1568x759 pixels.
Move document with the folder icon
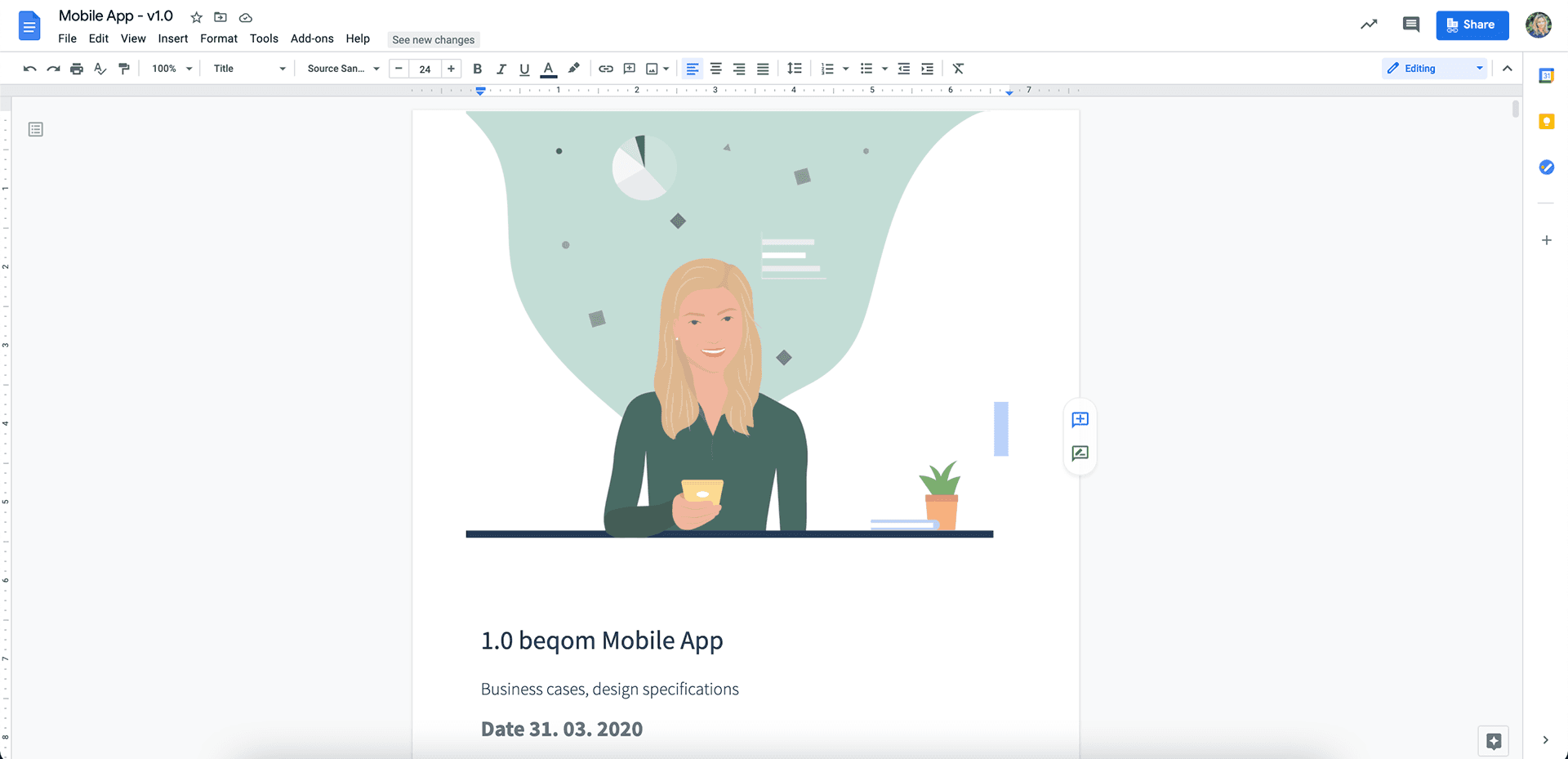tap(220, 17)
